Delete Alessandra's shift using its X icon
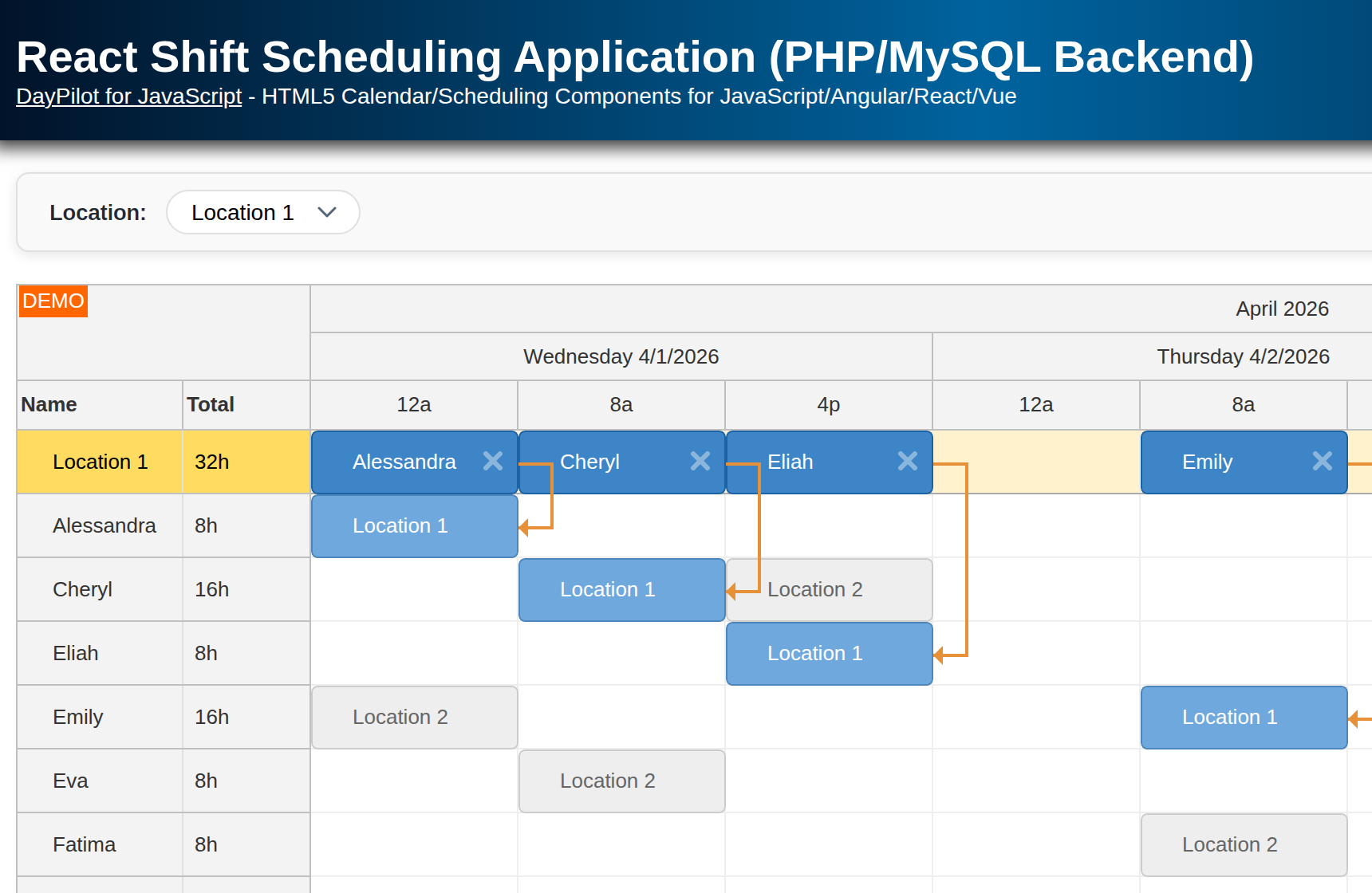Image resolution: width=1372 pixels, height=893 pixels. 493,461
